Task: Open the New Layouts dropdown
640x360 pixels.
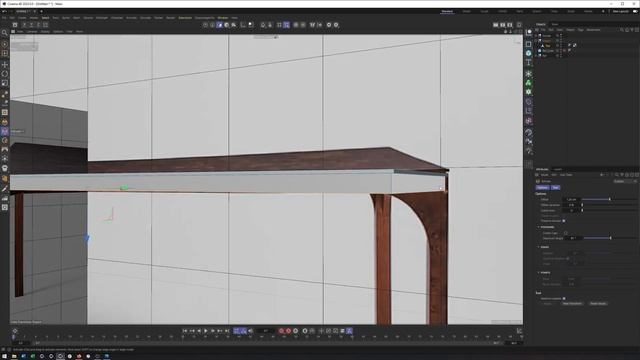Action: coord(620,11)
